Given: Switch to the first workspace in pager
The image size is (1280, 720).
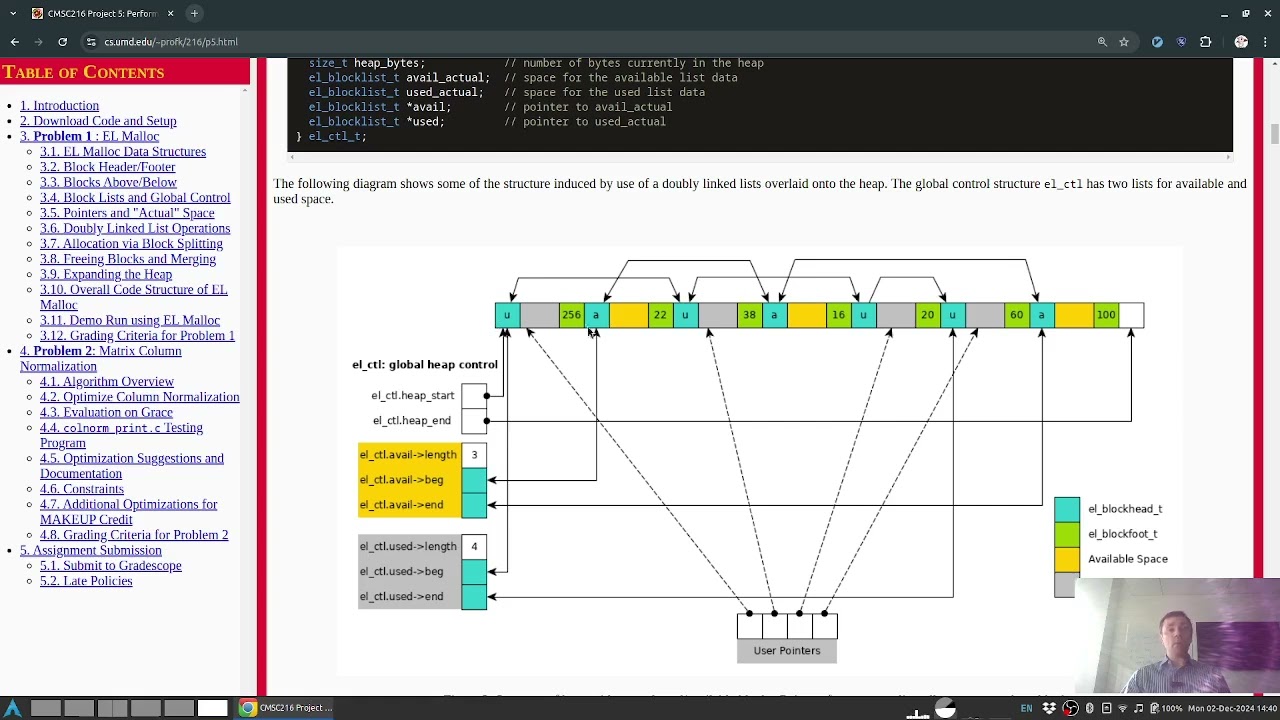Looking at the screenshot, I should coord(46,708).
